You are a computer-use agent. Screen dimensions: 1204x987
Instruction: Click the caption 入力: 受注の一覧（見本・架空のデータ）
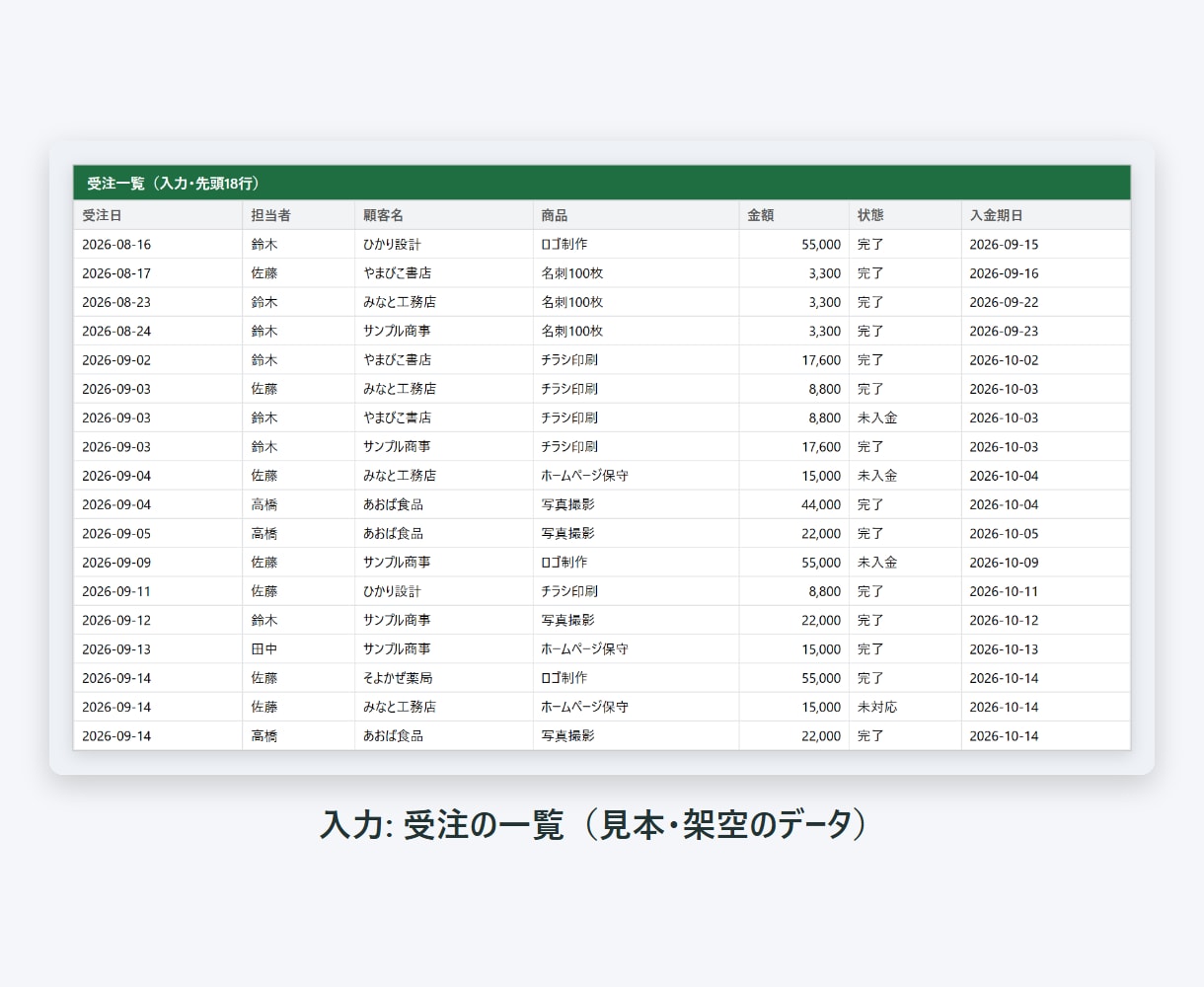click(x=595, y=824)
